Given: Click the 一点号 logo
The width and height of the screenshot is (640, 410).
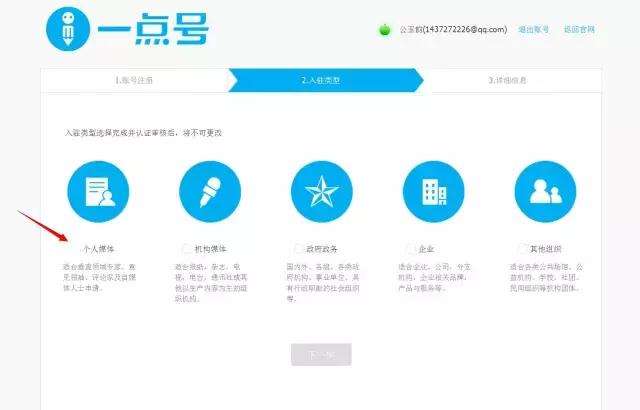Looking at the screenshot, I should coord(128,29).
